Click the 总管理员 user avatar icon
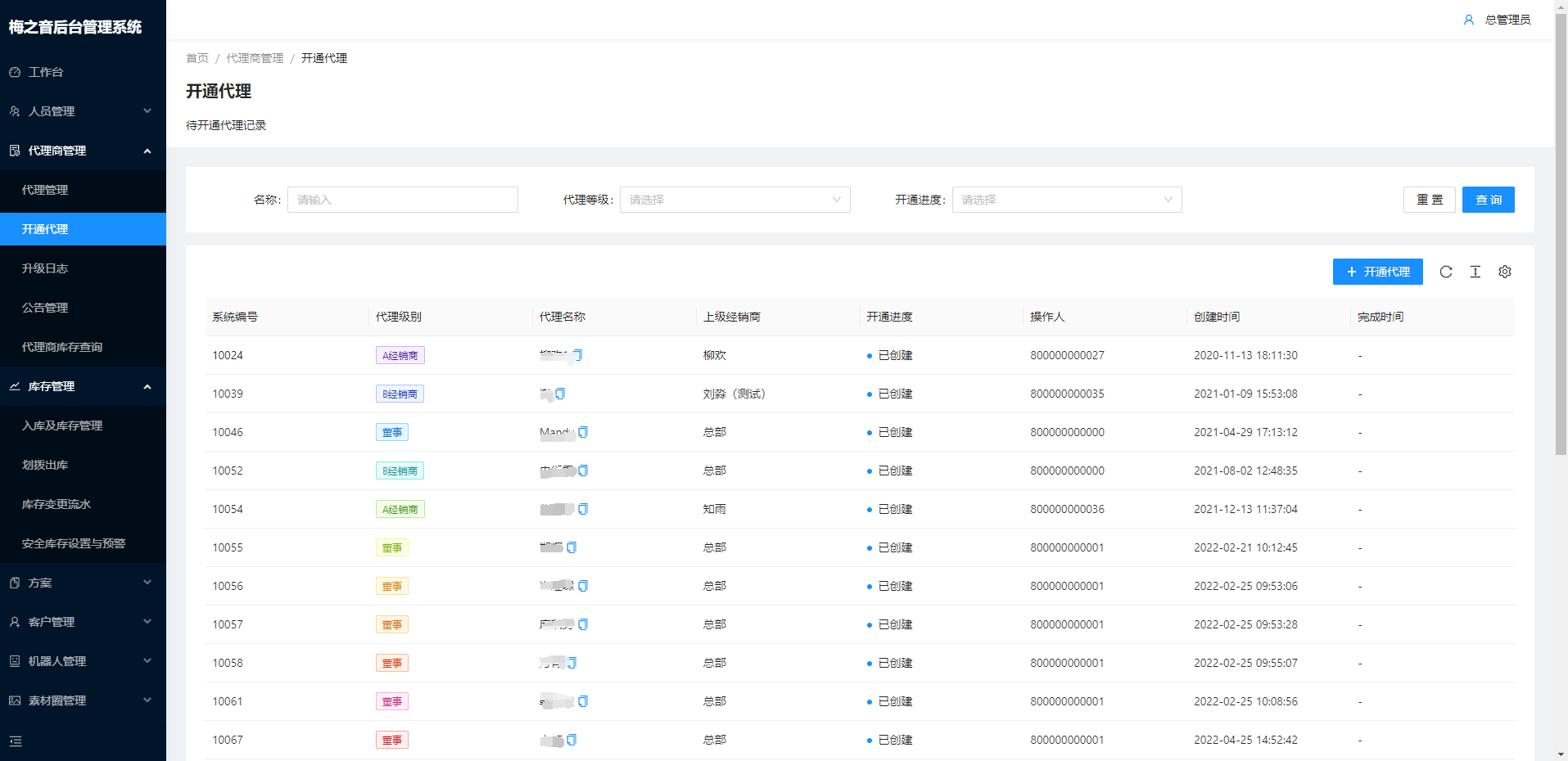This screenshot has height=761, width=1568. click(1469, 20)
